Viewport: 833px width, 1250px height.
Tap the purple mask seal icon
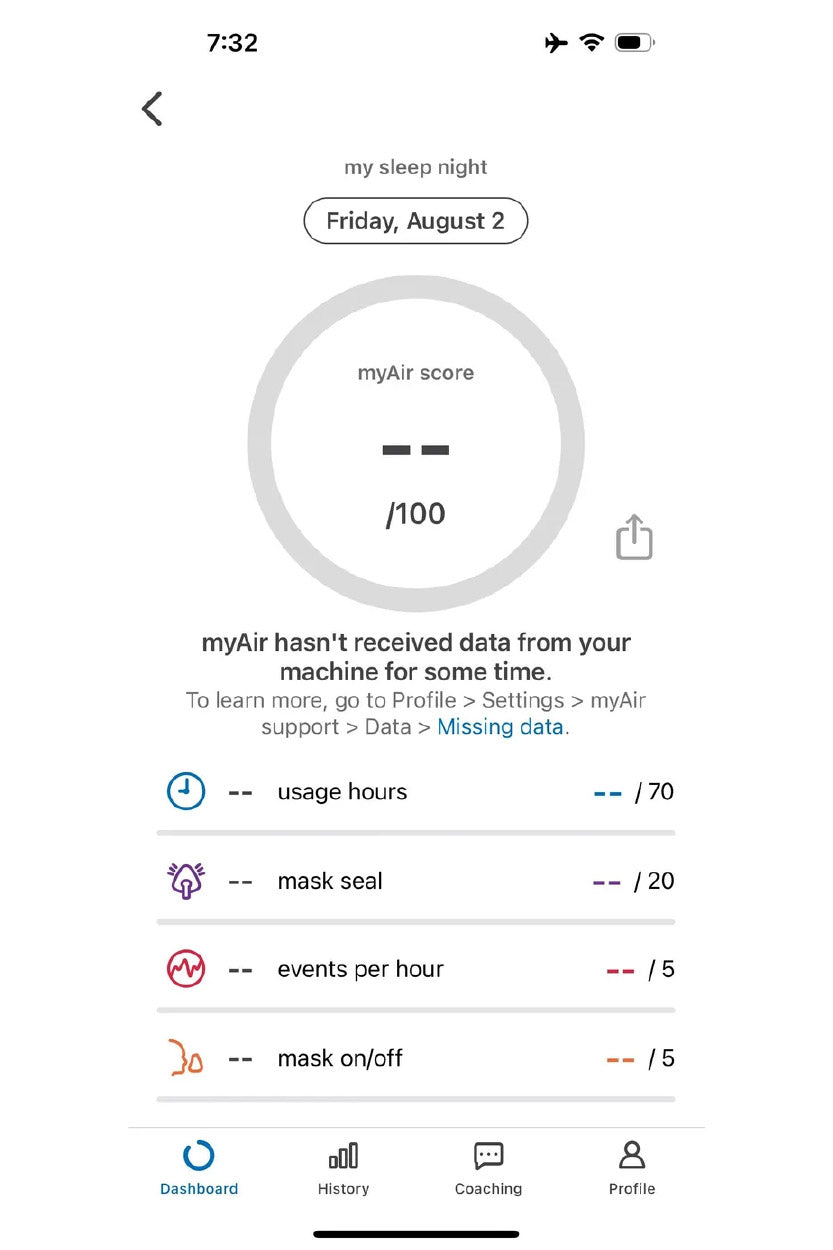(x=186, y=881)
